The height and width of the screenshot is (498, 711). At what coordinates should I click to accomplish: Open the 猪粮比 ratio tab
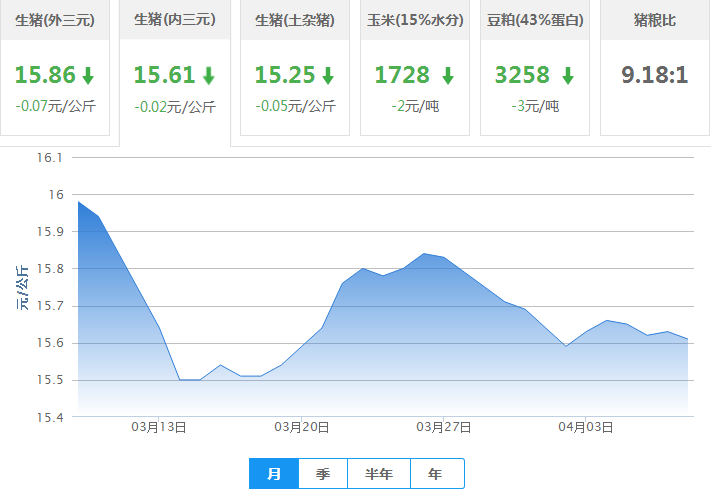click(x=655, y=20)
